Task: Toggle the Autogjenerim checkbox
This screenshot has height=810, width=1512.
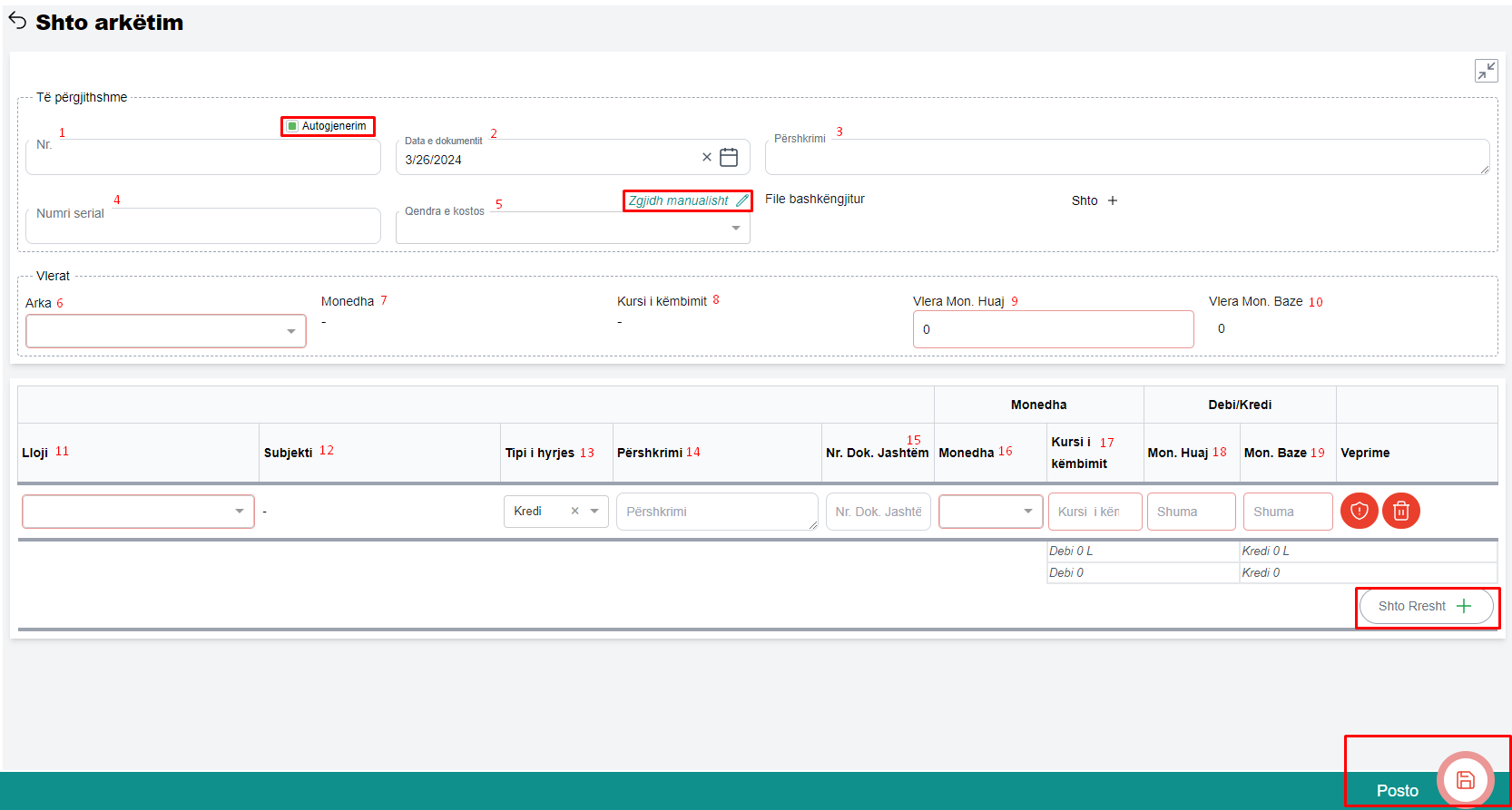Action: pos(292,126)
